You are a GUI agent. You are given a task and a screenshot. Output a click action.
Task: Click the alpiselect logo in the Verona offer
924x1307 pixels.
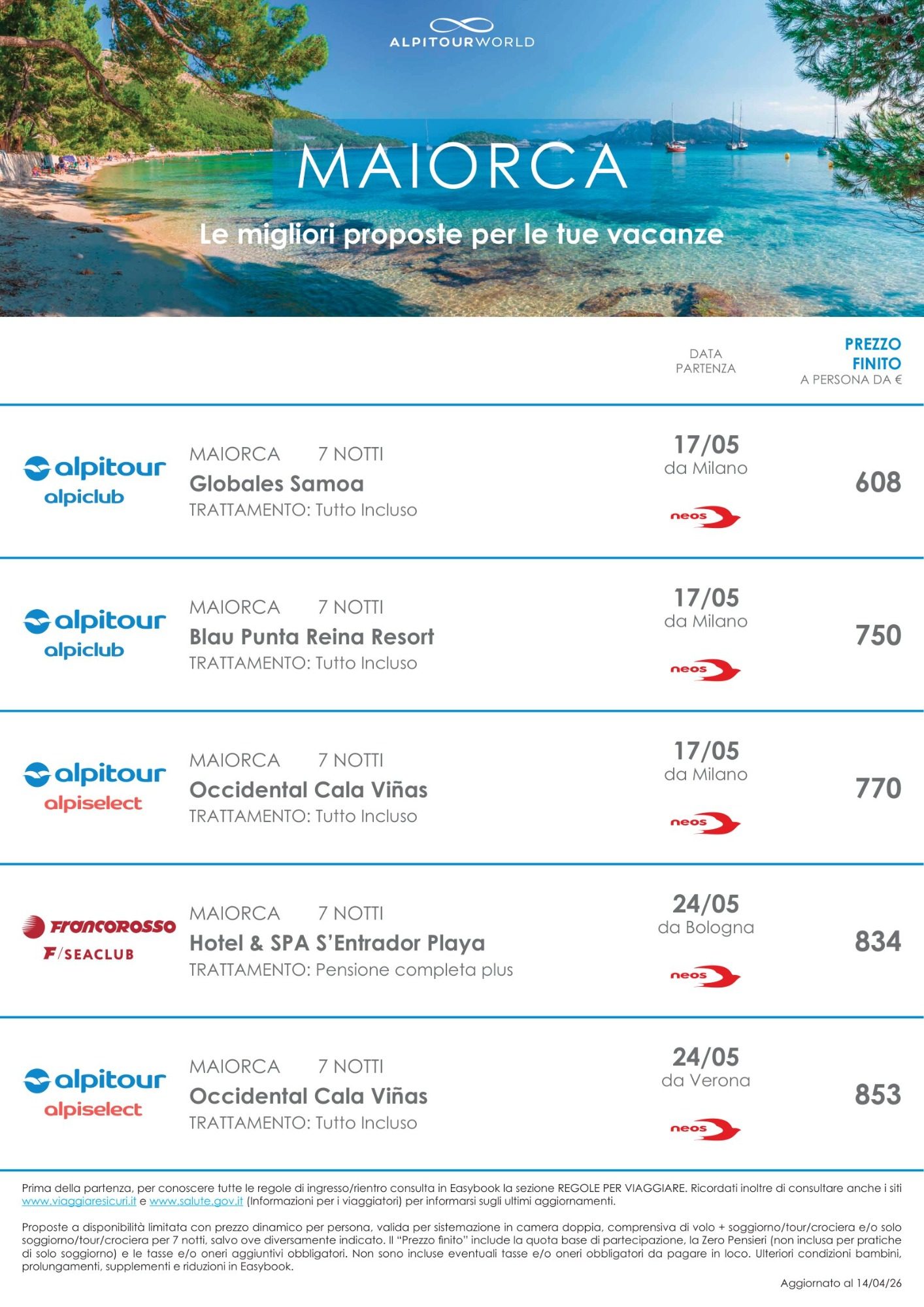(94, 1093)
